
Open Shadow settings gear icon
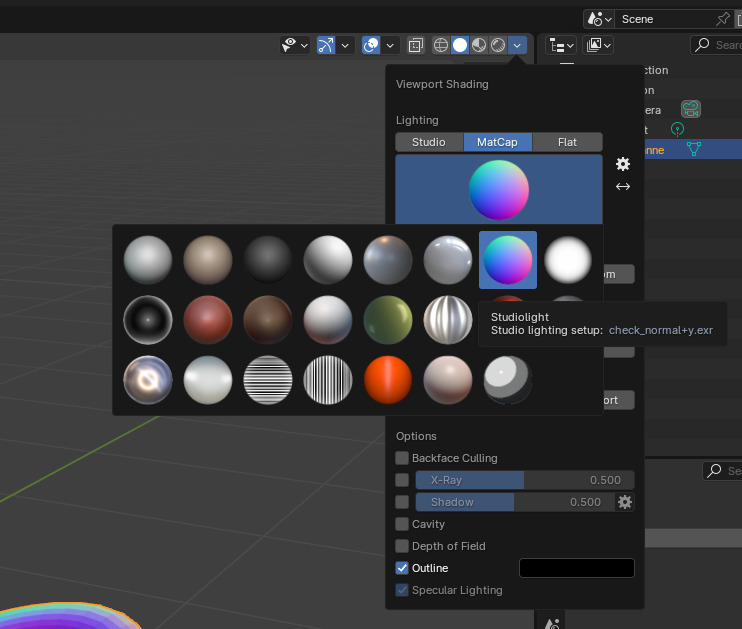coord(625,502)
